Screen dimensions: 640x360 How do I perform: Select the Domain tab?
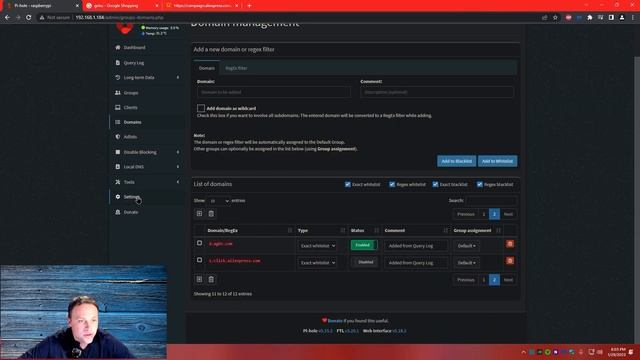click(207, 68)
